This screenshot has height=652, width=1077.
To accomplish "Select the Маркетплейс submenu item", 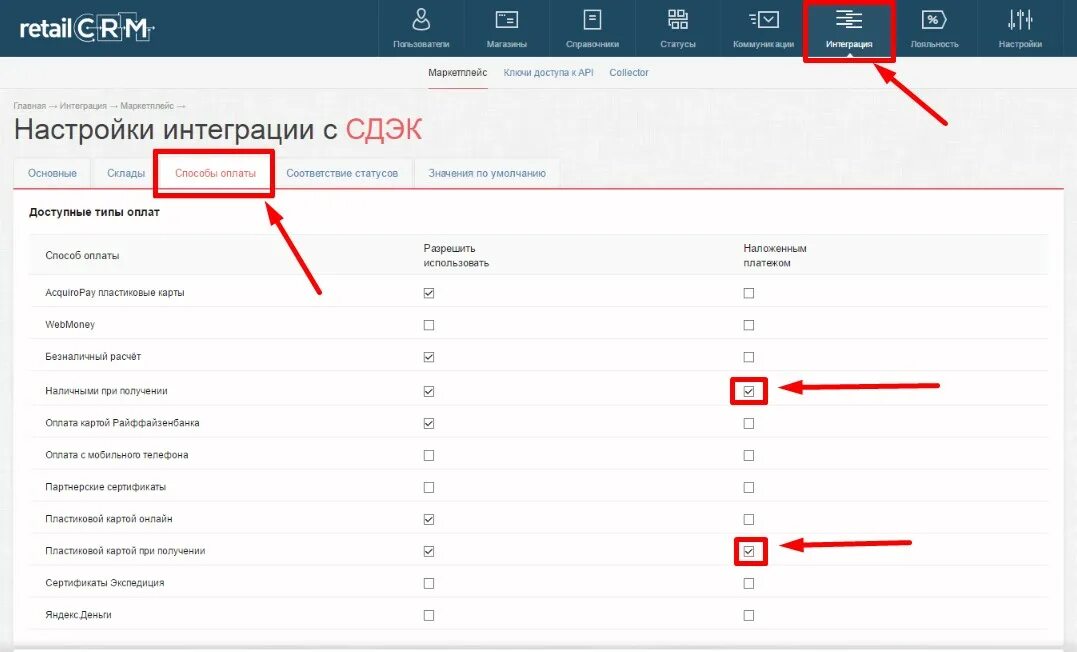I will pos(457,72).
